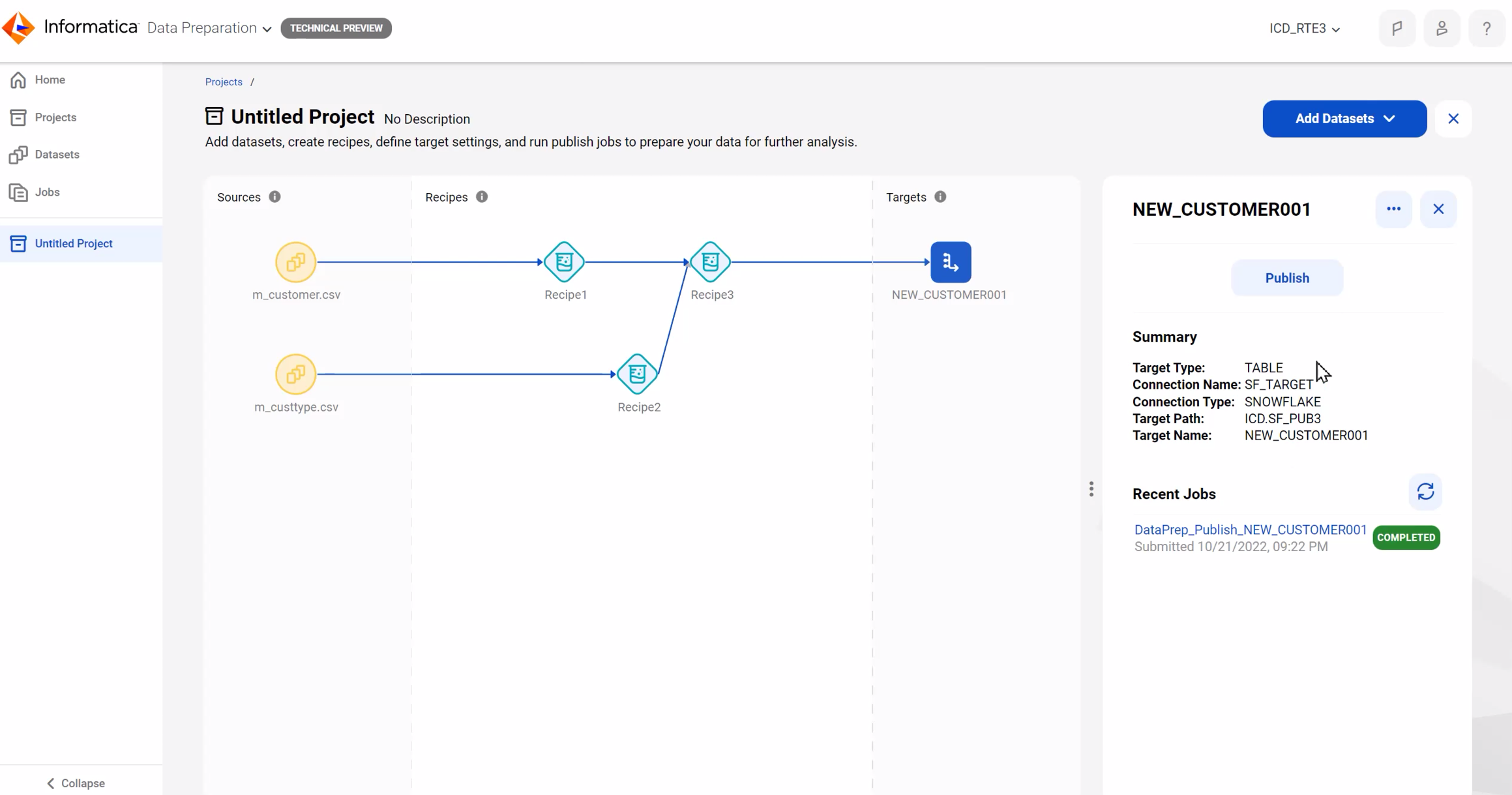Go to Datasets in sidebar
The height and width of the screenshot is (795, 1512).
57,155
